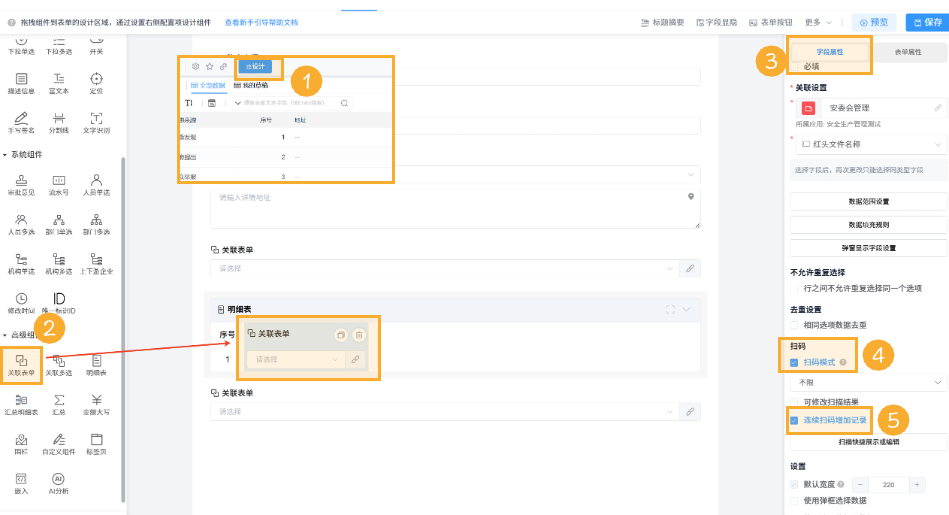Screen dimensions: 949x515
Task: Collapse the 系统组件 section
Action: [5, 155]
